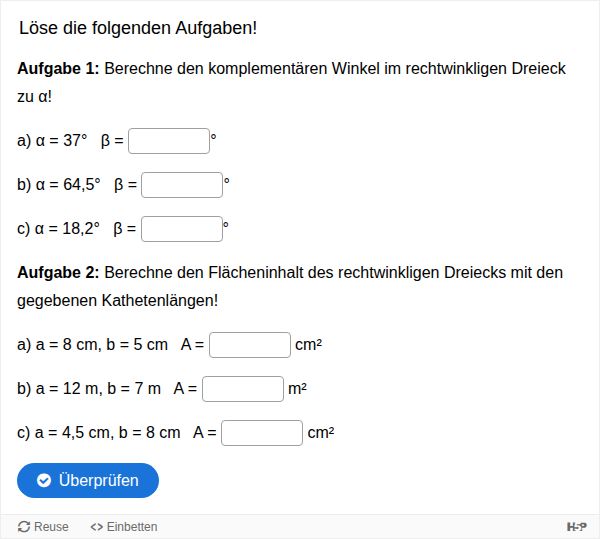This screenshot has height=539, width=600.
Task: Click the H5P logo icon
Action: (577, 527)
